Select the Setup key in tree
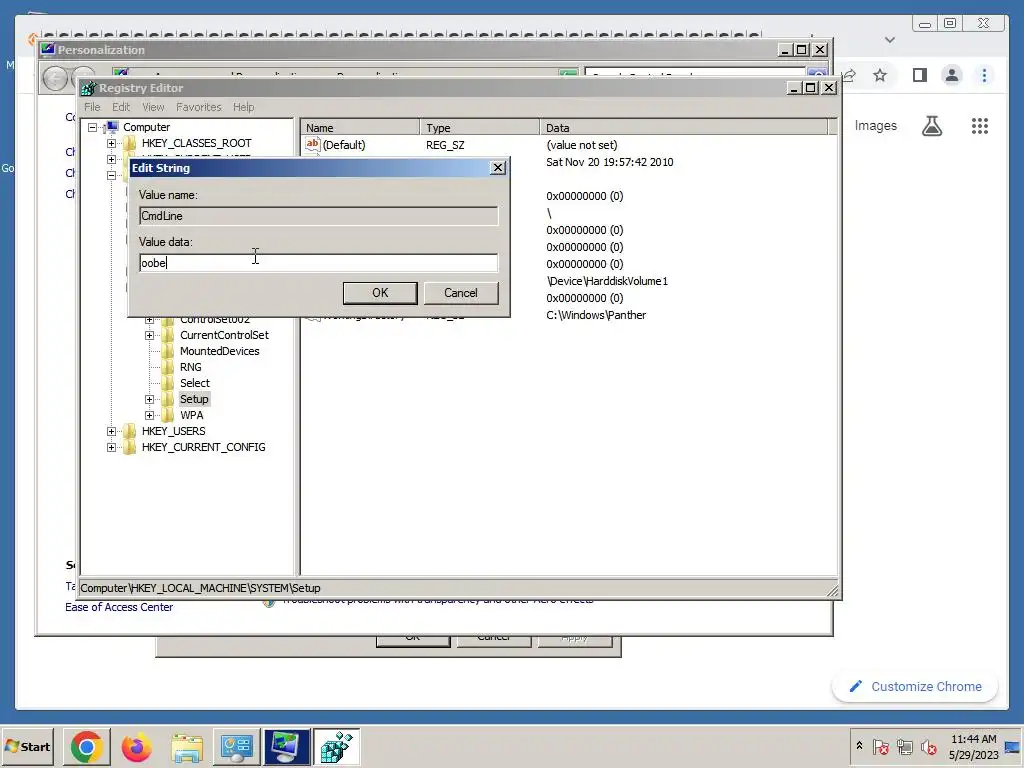Image resolution: width=1024 pixels, height=768 pixels. click(194, 399)
